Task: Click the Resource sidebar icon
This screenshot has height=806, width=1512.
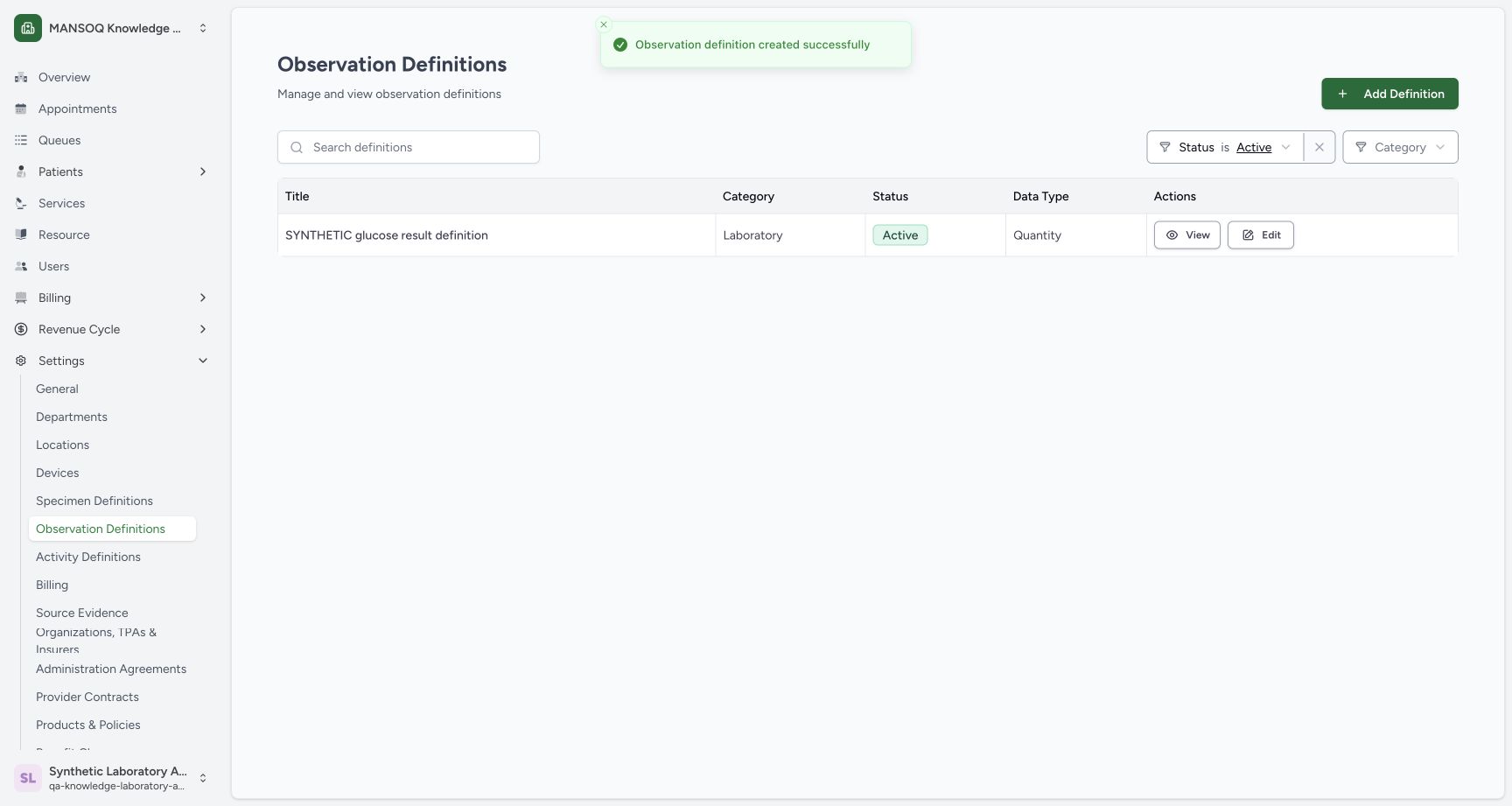Action: [x=21, y=235]
